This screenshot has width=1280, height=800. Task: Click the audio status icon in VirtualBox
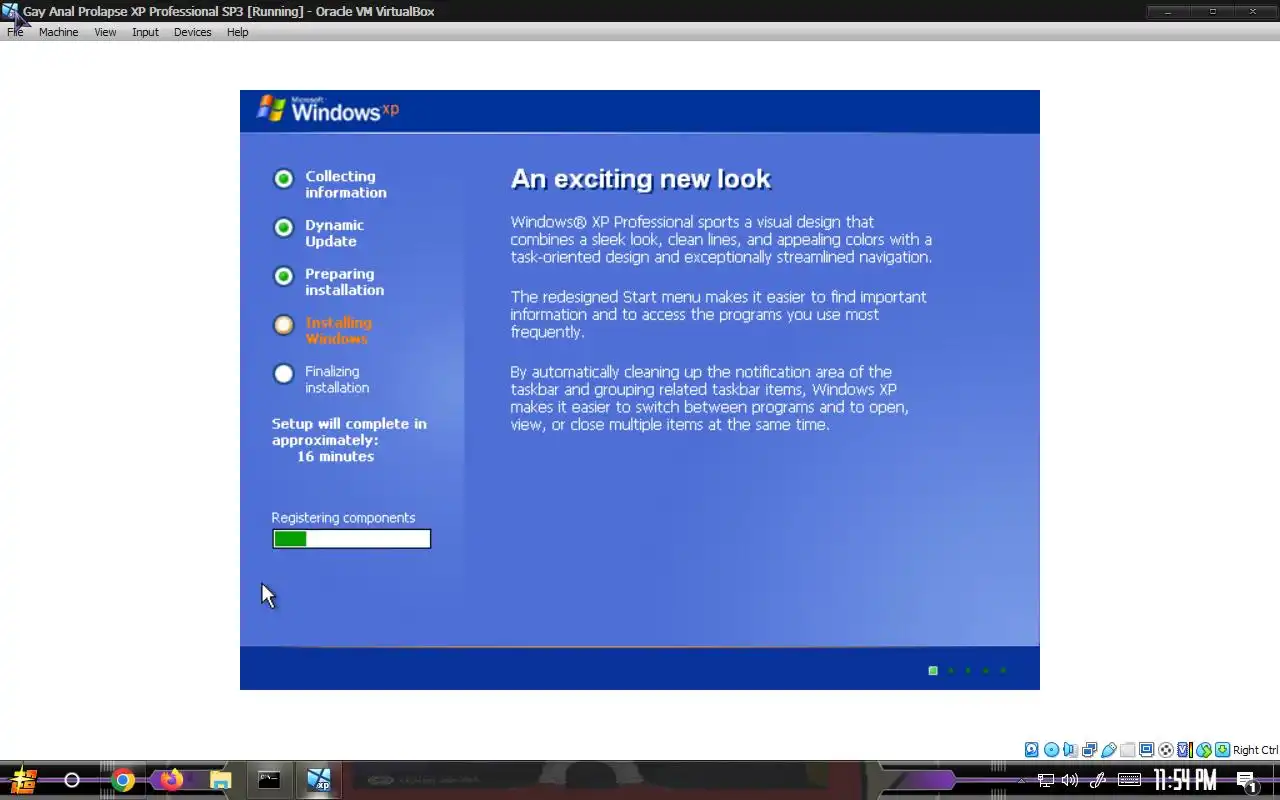1070,750
